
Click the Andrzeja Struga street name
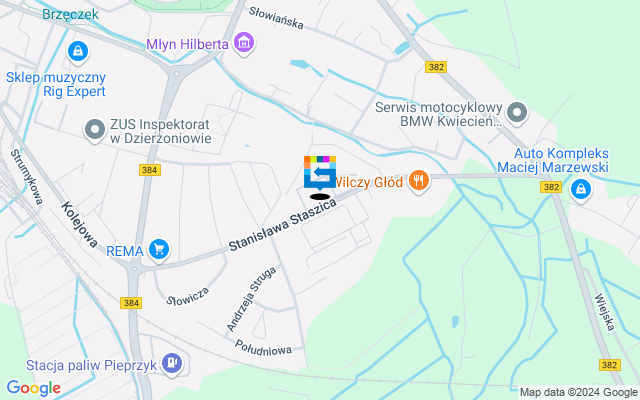pos(251,299)
